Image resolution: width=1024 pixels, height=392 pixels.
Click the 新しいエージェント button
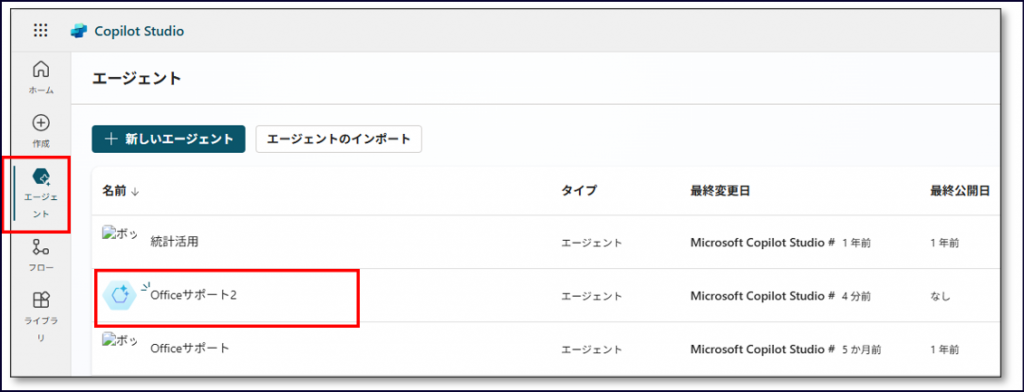pos(168,139)
